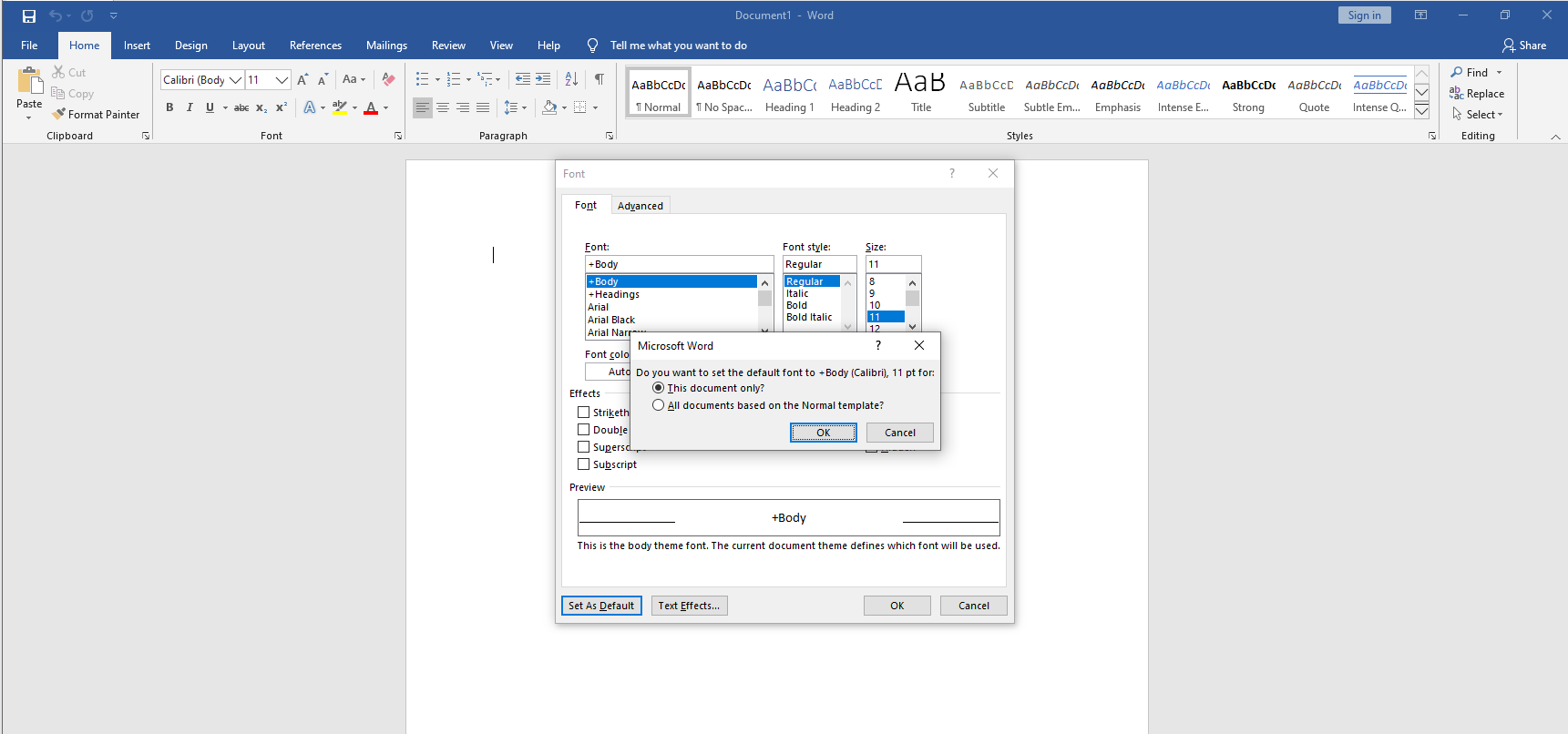Expand the ribbon font size dropdown

click(x=282, y=80)
